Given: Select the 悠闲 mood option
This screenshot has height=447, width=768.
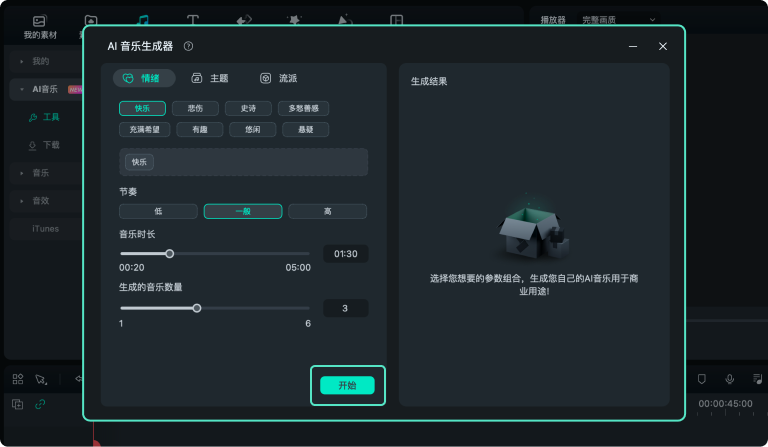Looking at the screenshot, I should click(252, 129).
